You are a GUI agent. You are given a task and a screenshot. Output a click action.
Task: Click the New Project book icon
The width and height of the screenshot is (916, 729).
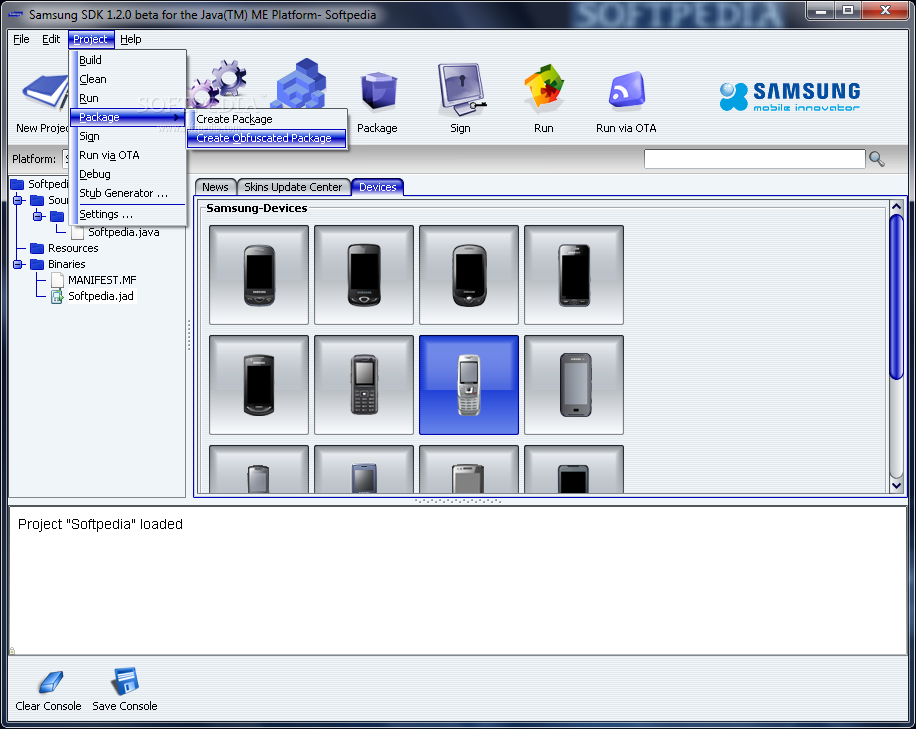(45, 92)
